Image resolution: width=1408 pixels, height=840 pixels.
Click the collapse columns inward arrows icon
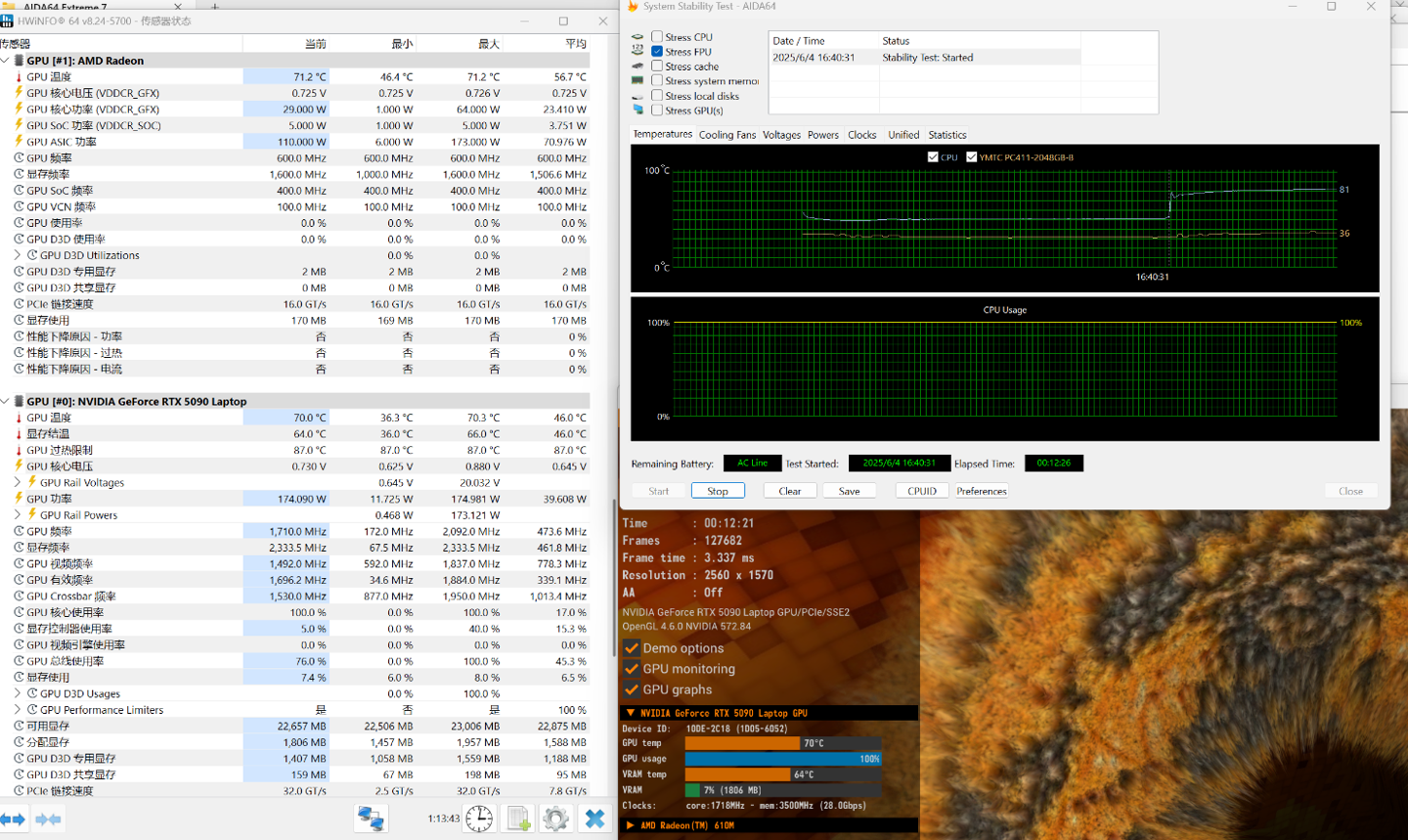click(48, 818)
